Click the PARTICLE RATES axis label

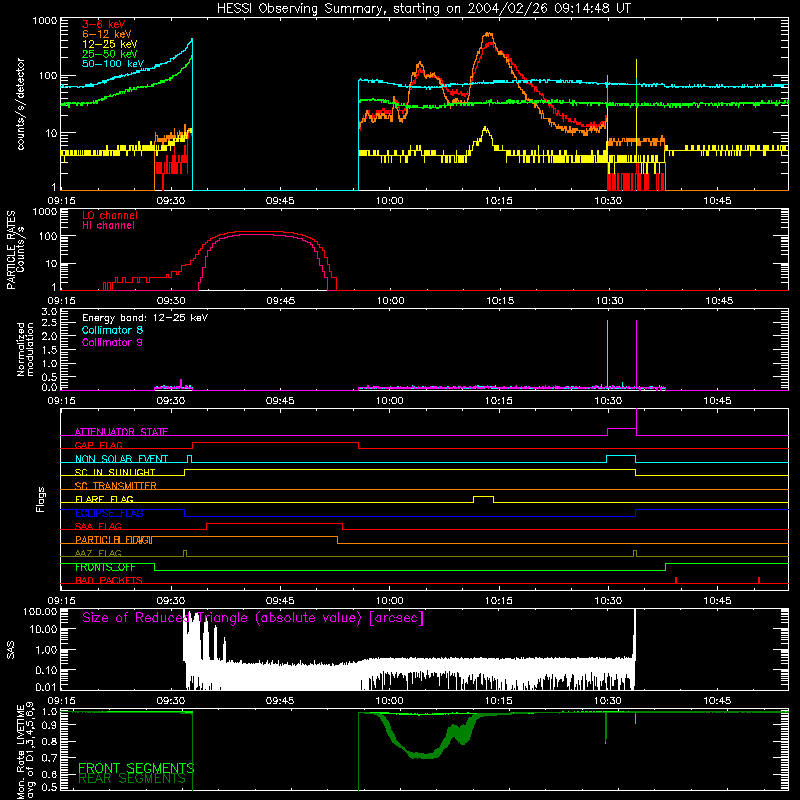coord(11,250)
